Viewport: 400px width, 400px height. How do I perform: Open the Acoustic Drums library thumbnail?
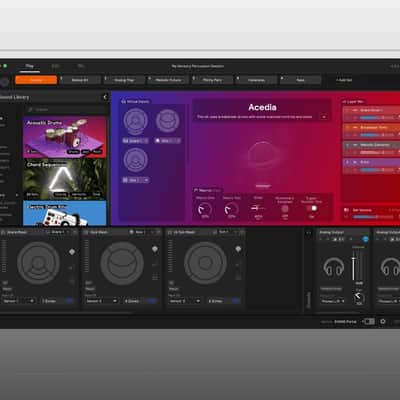(x=65, y=137)
